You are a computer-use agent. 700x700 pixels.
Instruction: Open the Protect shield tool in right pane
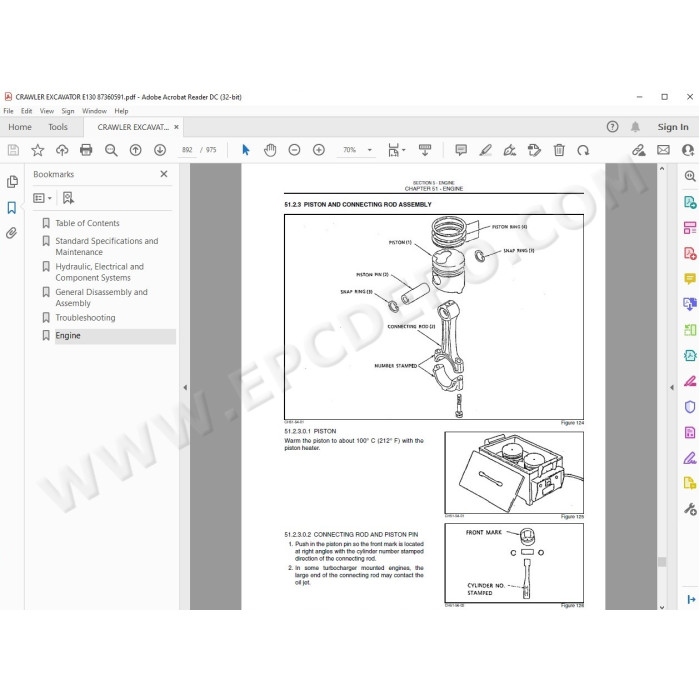(x=690, y=407)
